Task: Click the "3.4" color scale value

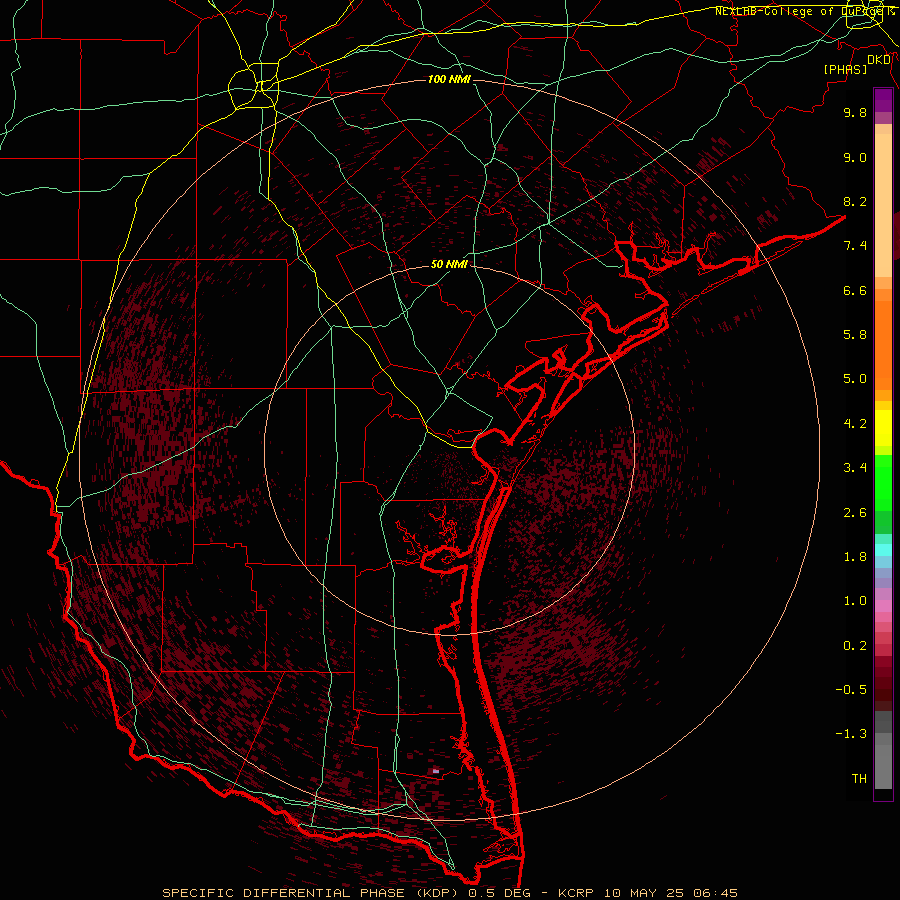Action: pos(855,468)
